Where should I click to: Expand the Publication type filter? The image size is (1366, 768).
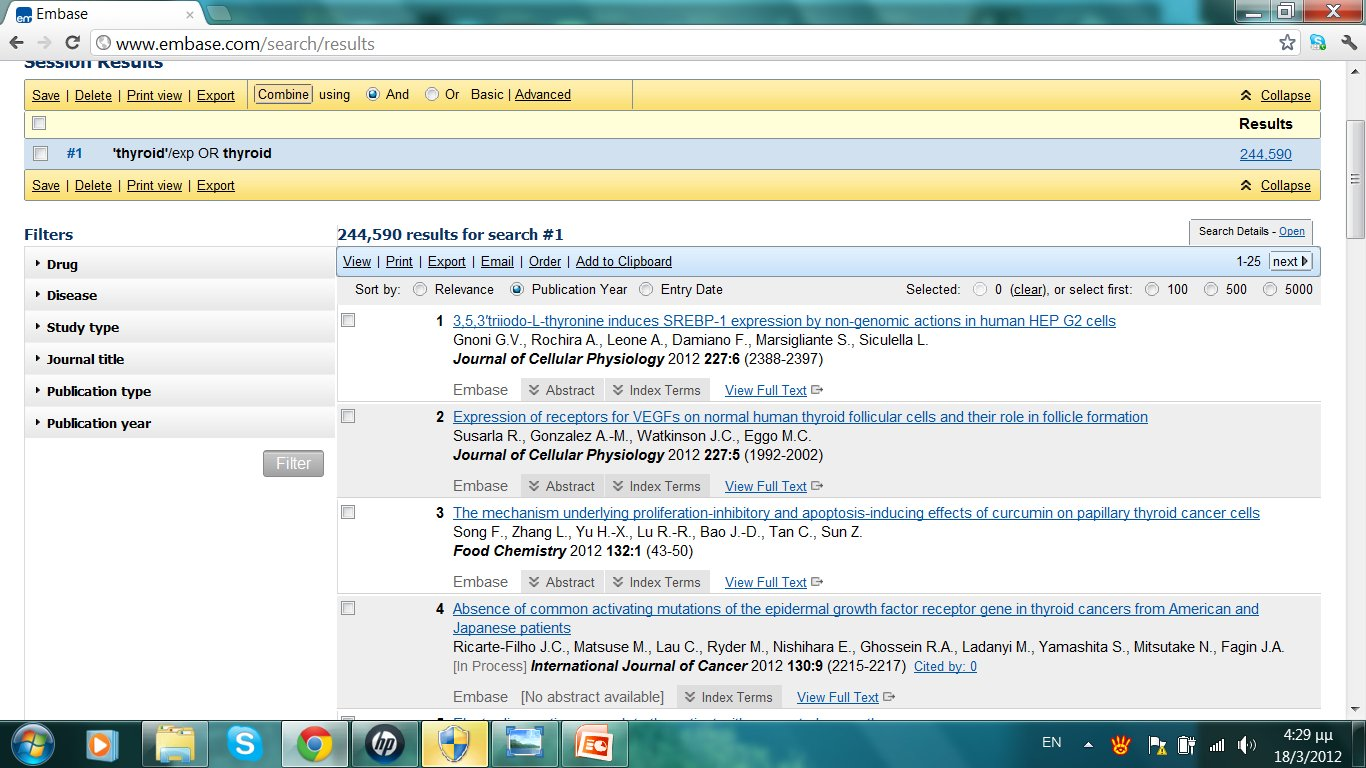pyautogui.click(x=180, y=391)
